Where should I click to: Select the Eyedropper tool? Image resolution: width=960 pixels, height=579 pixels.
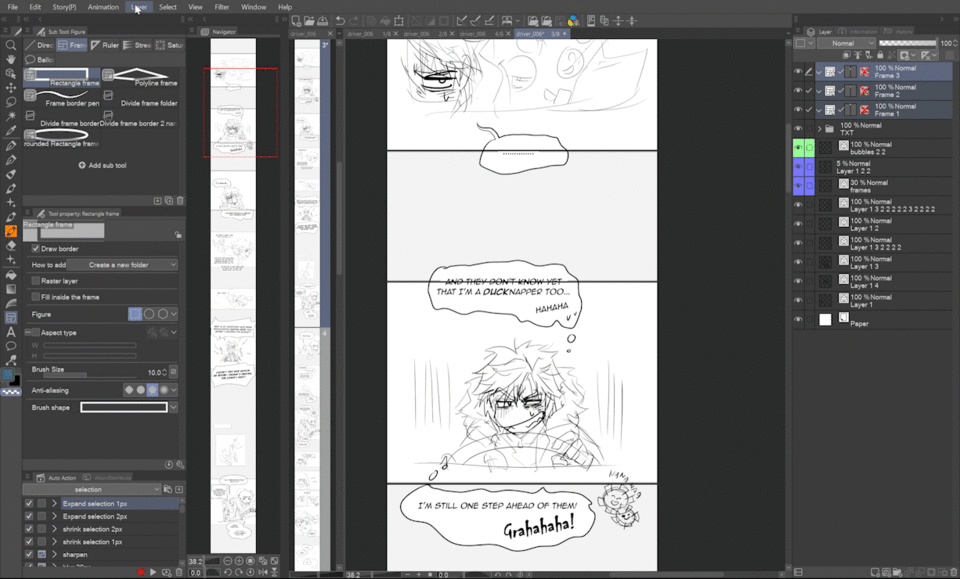(x=10, y=130)
